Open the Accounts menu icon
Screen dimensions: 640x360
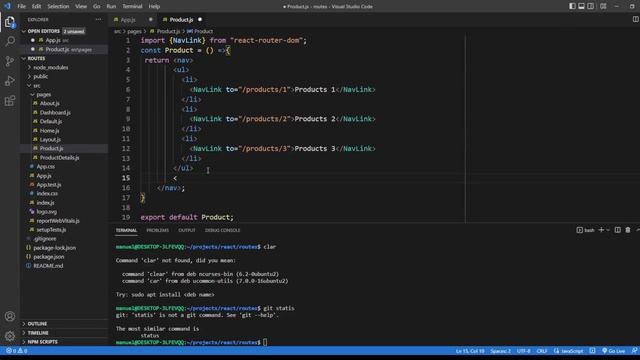[x=10, y=316]
